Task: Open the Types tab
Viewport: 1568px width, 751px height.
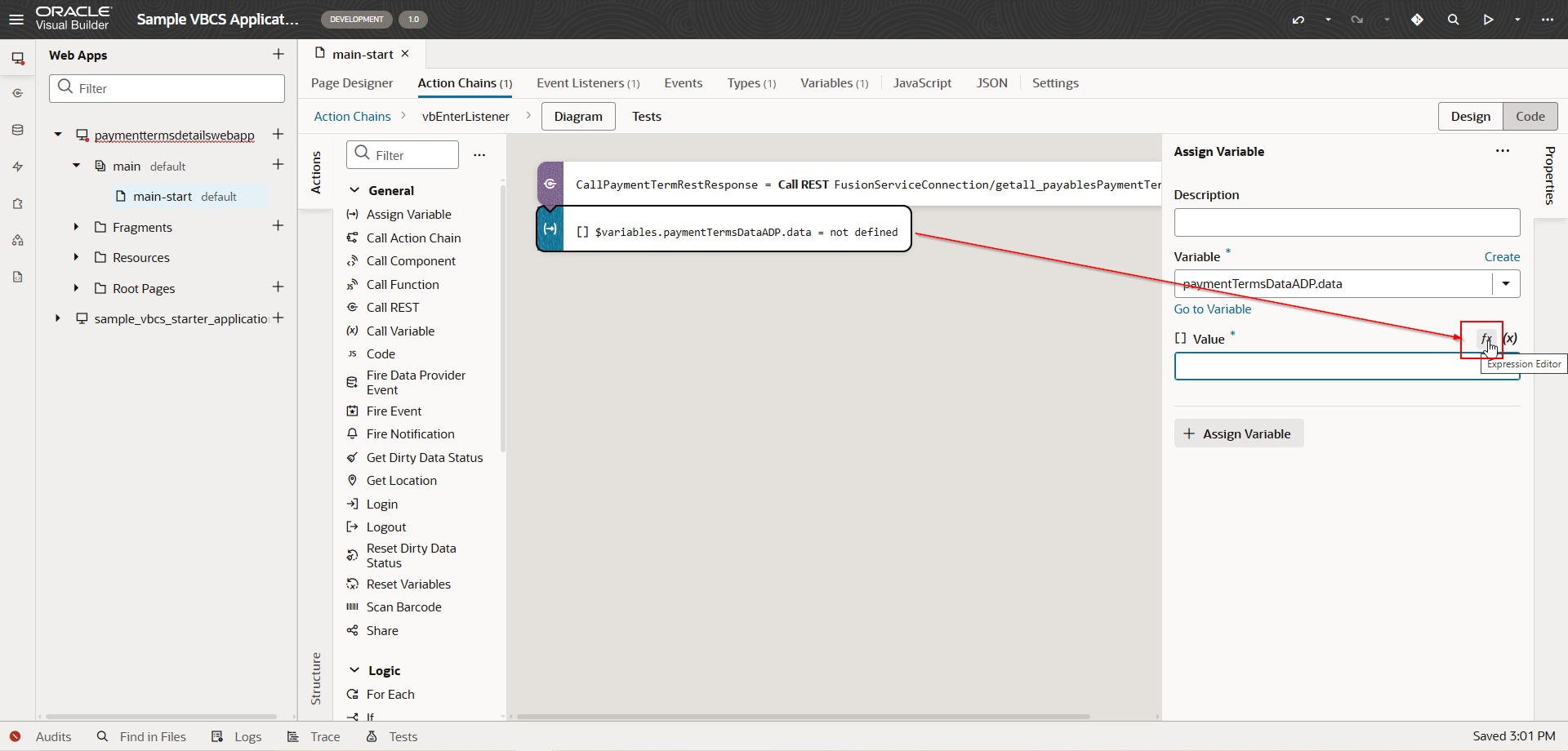Action: pyautogui.click(x=751, y=83)
